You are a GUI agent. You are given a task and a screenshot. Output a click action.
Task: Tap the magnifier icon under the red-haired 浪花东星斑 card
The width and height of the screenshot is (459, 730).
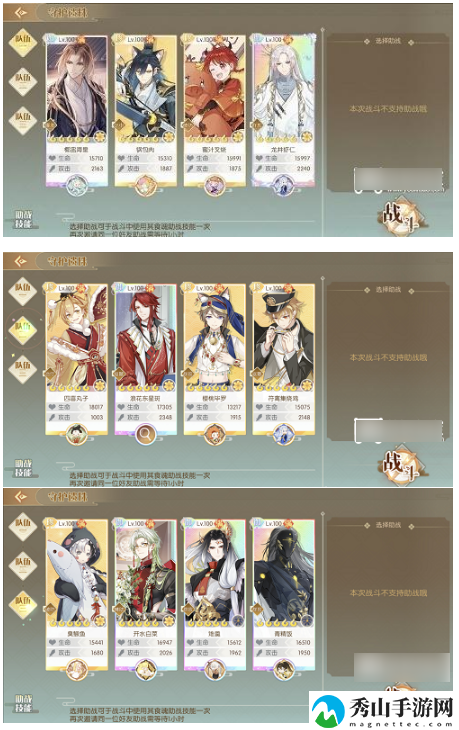[145, 434]
